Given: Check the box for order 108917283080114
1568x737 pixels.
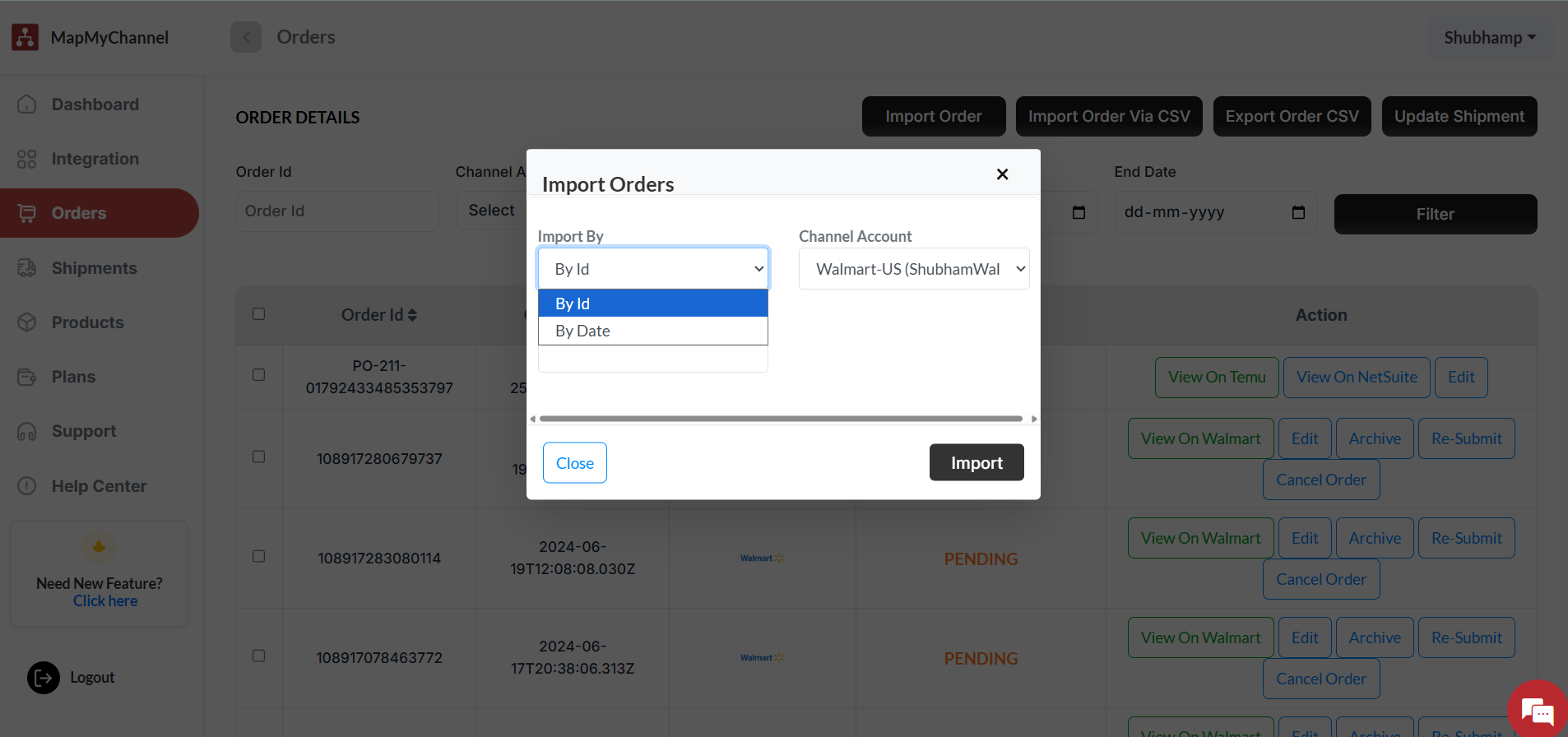Looking at the screenshot, I should pos(258,557).
